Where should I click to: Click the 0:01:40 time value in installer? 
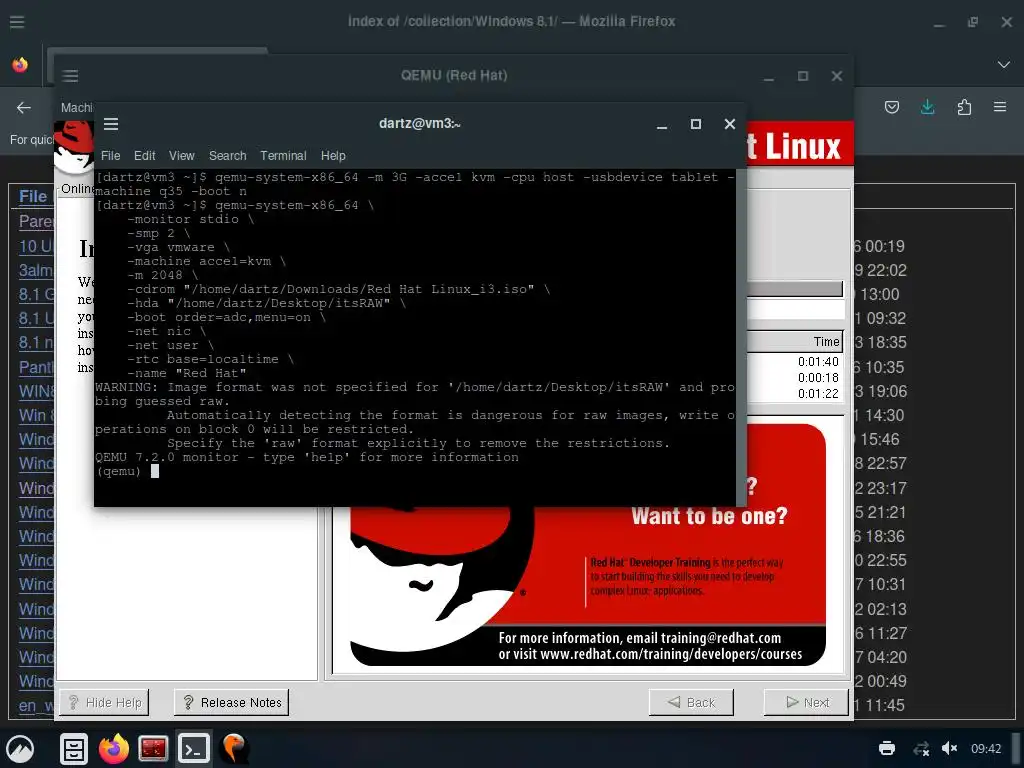[x=818, y=362]
